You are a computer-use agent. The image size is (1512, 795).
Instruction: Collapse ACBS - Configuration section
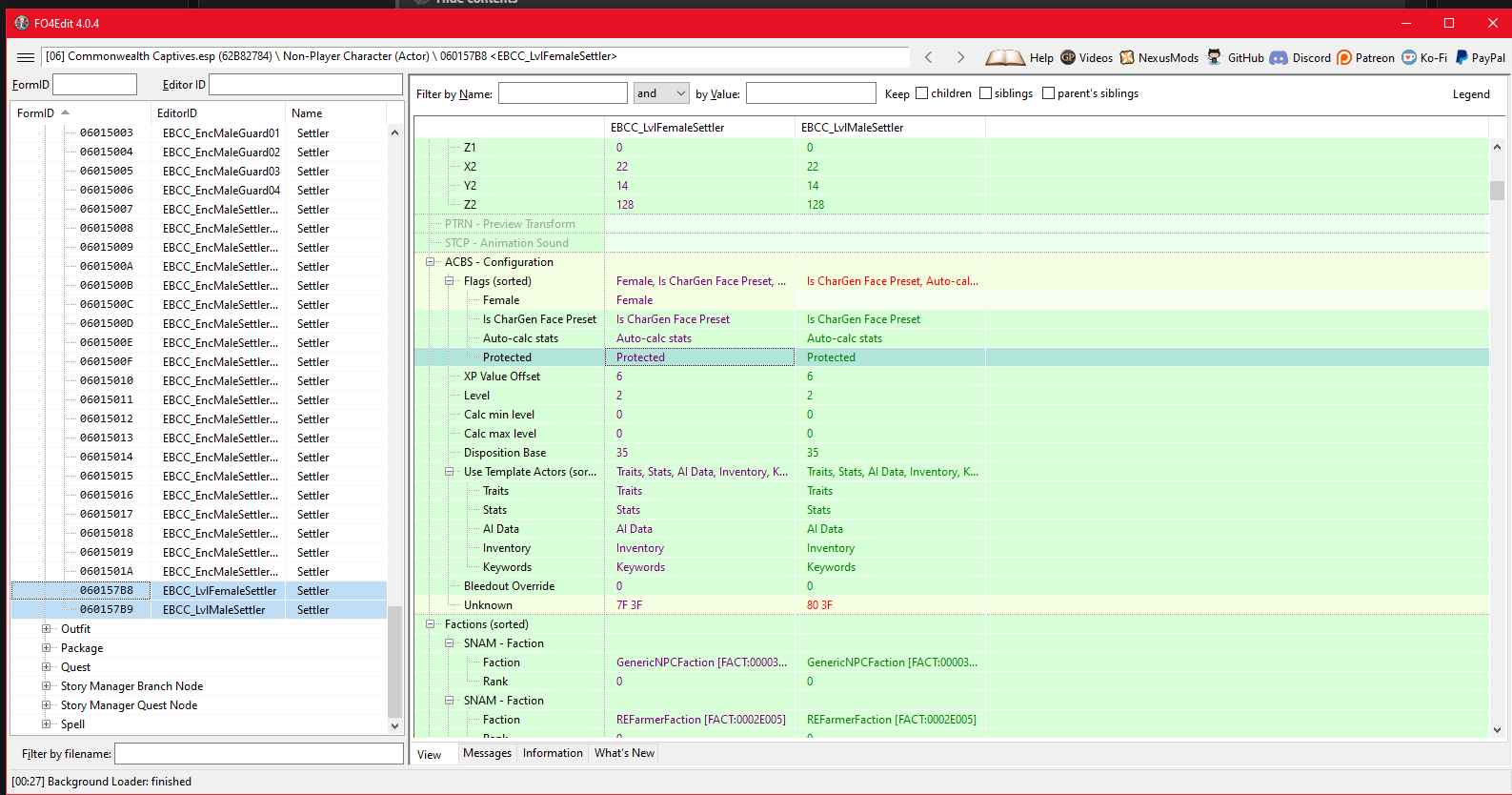coord(431,262)
